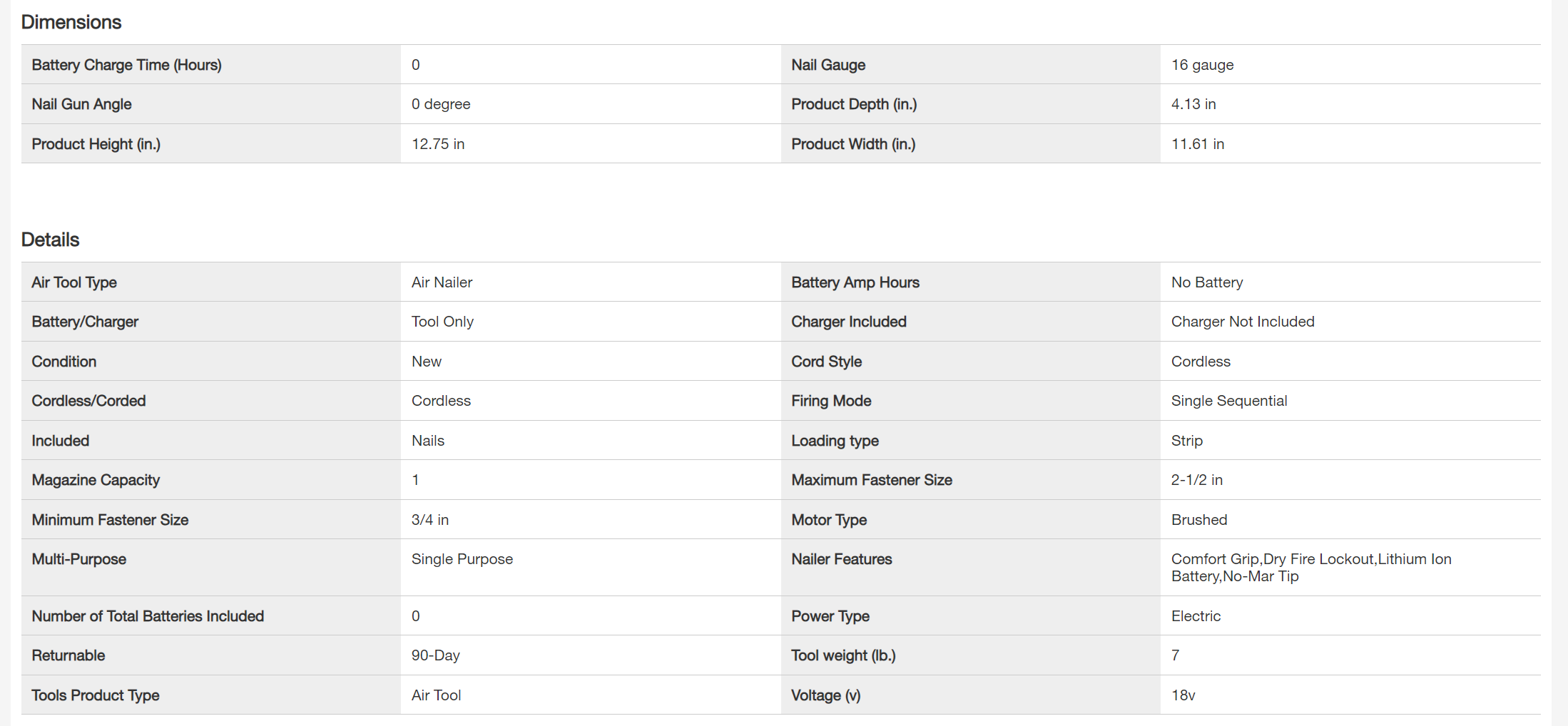Click the Dimensions section heading

[71, 22]
